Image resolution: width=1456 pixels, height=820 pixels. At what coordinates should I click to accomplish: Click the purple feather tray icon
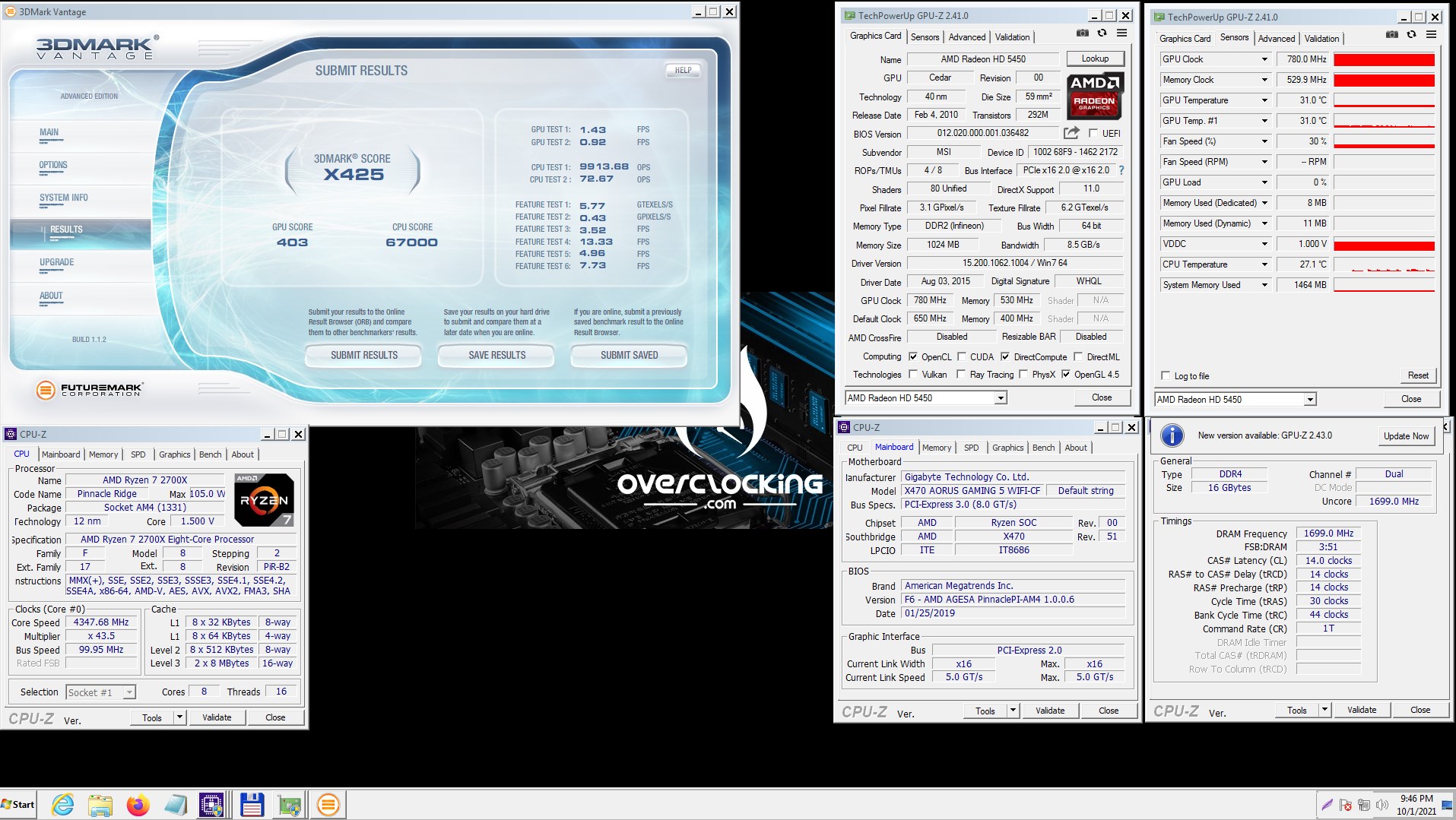(x=1327, y=805)
